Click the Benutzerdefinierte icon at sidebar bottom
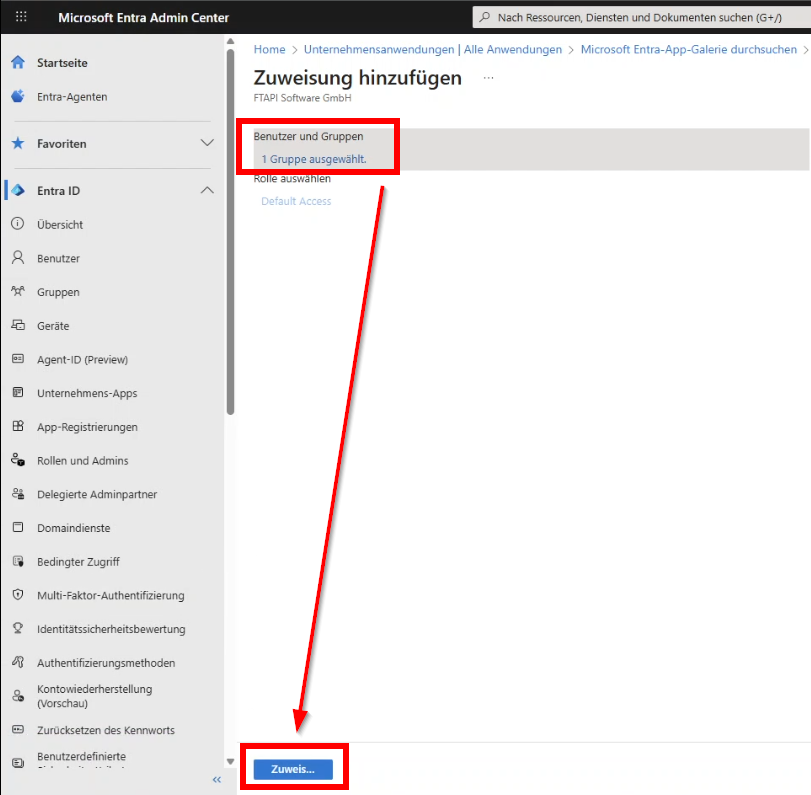 pos(18,763)
